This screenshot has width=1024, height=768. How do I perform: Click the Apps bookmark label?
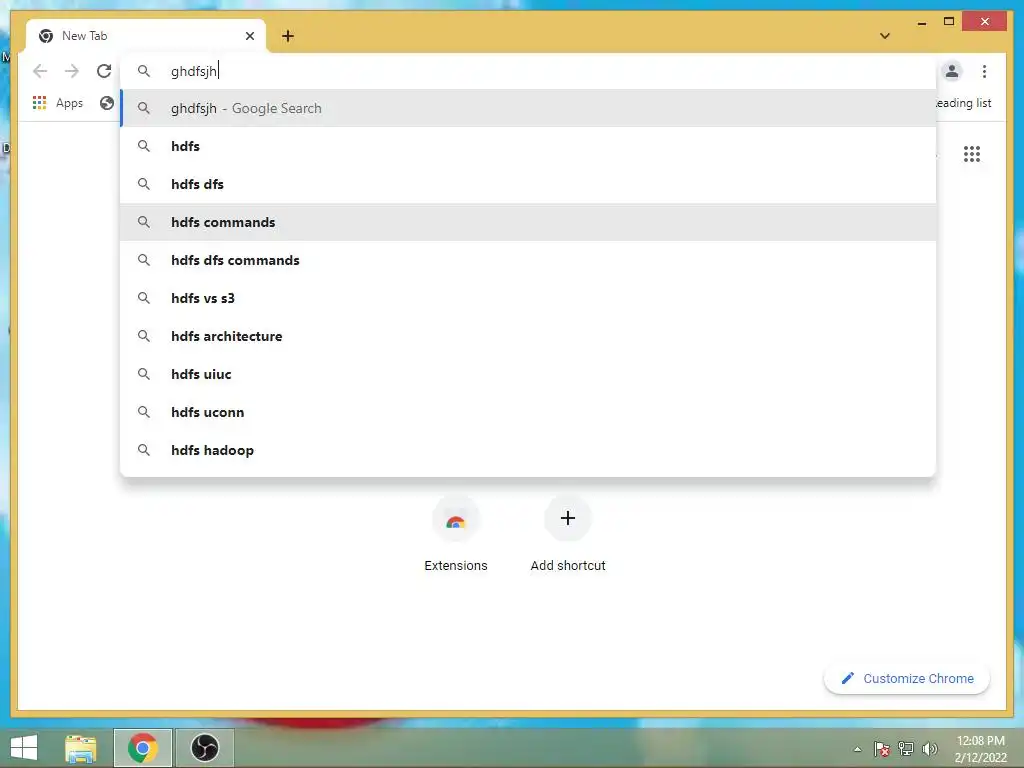[69, 103]
